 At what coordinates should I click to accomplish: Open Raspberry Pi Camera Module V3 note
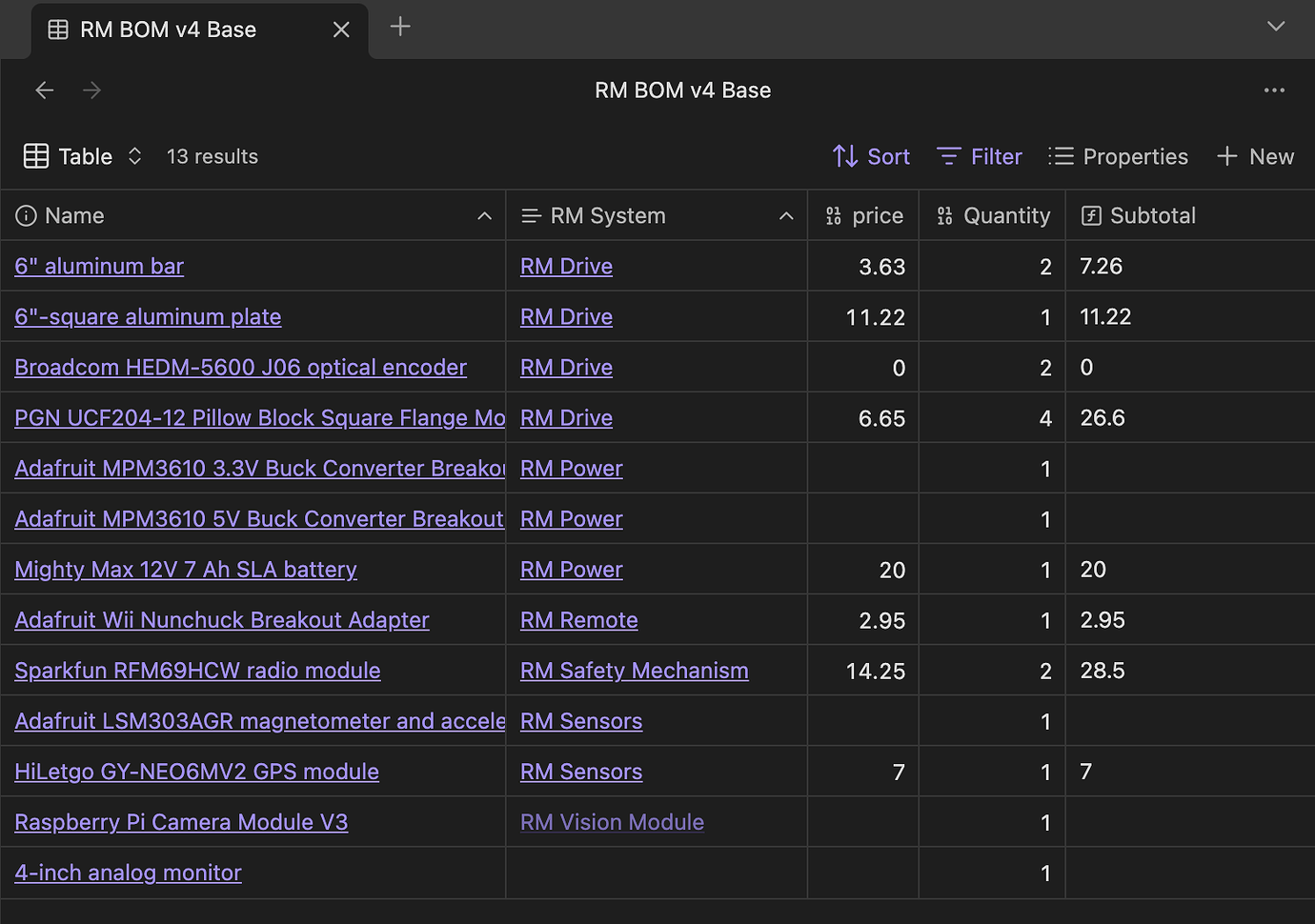coord(181,822)
